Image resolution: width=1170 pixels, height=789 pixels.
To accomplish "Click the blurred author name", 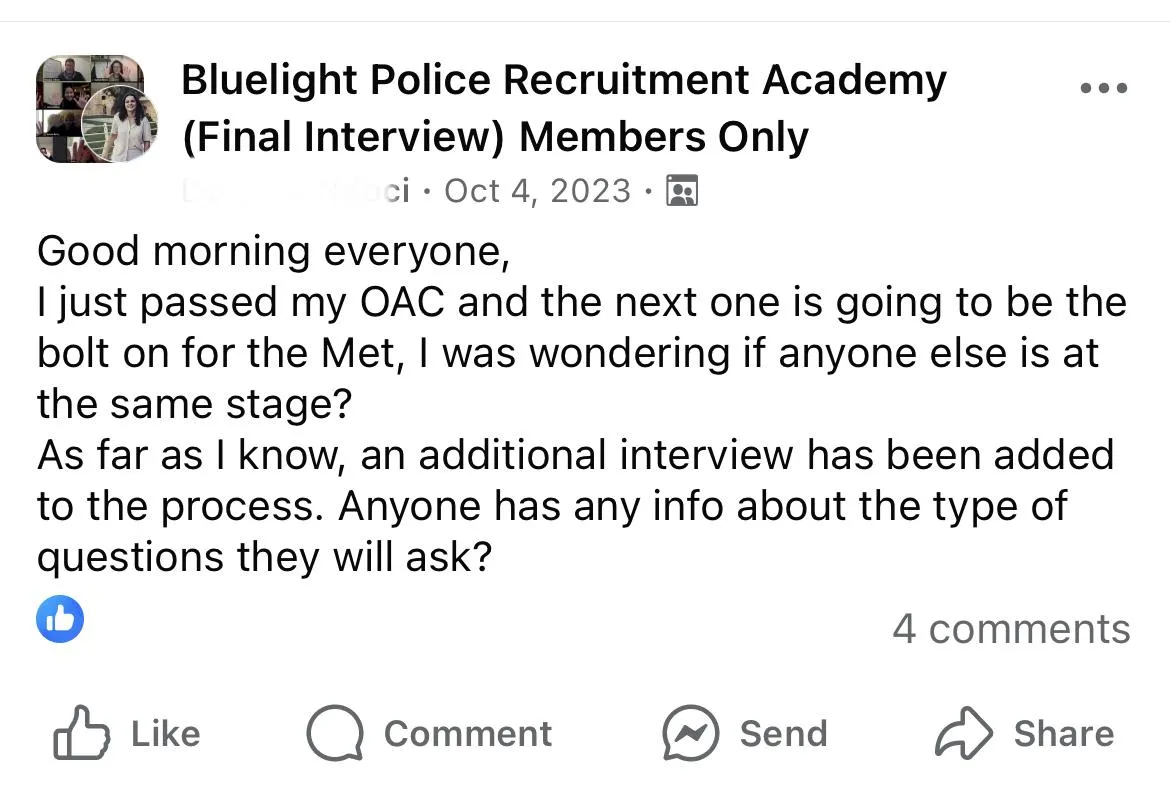I will pyautogui.click(x=296, y=191).
